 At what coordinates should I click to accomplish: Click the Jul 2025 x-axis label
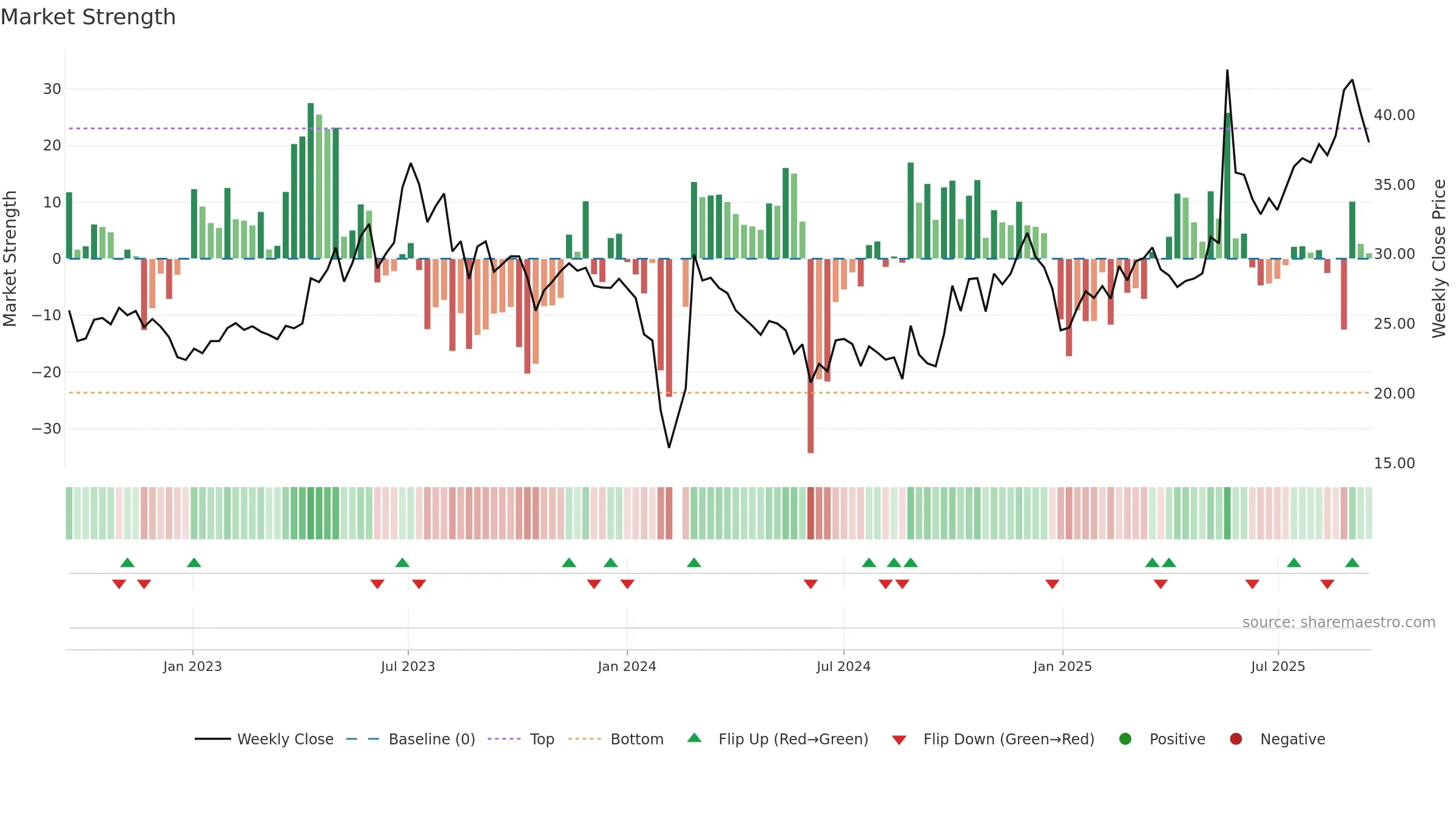(x=1278, y=667)
